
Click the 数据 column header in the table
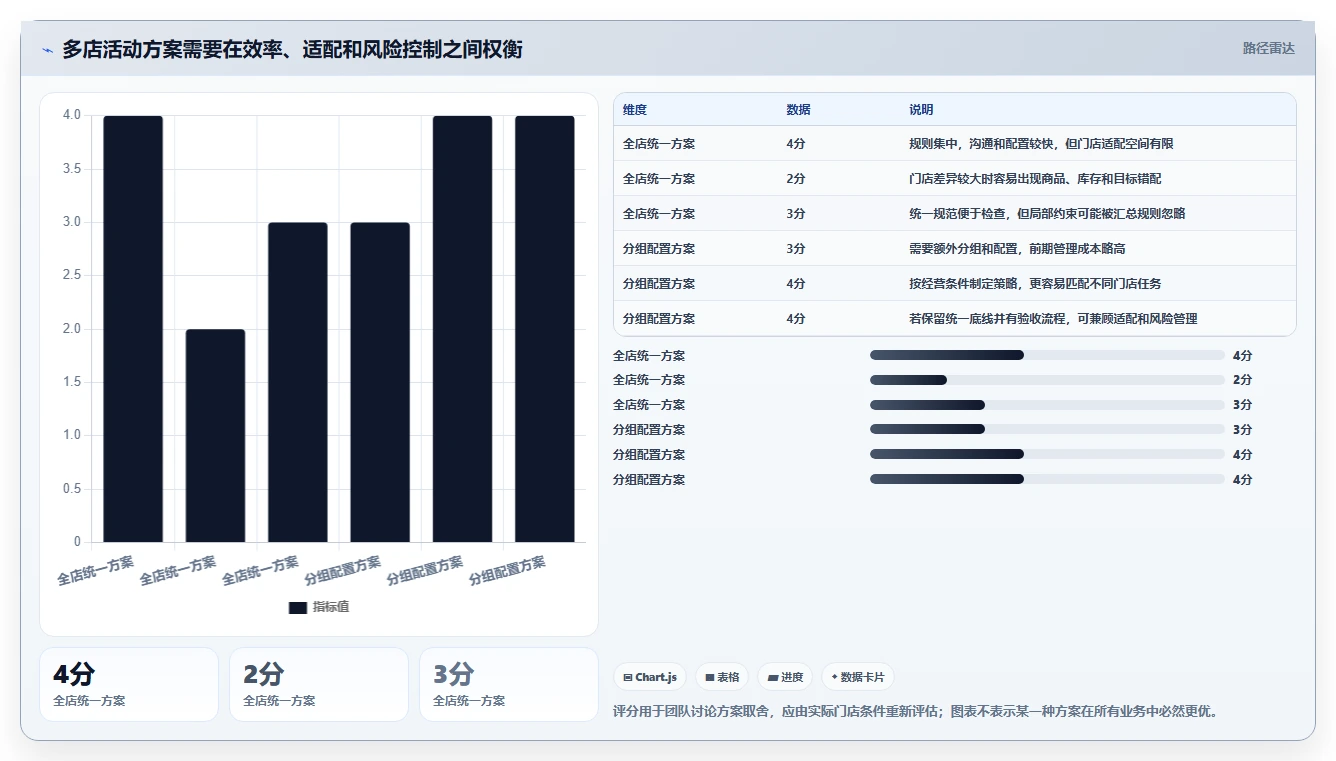tap(798, 110)
